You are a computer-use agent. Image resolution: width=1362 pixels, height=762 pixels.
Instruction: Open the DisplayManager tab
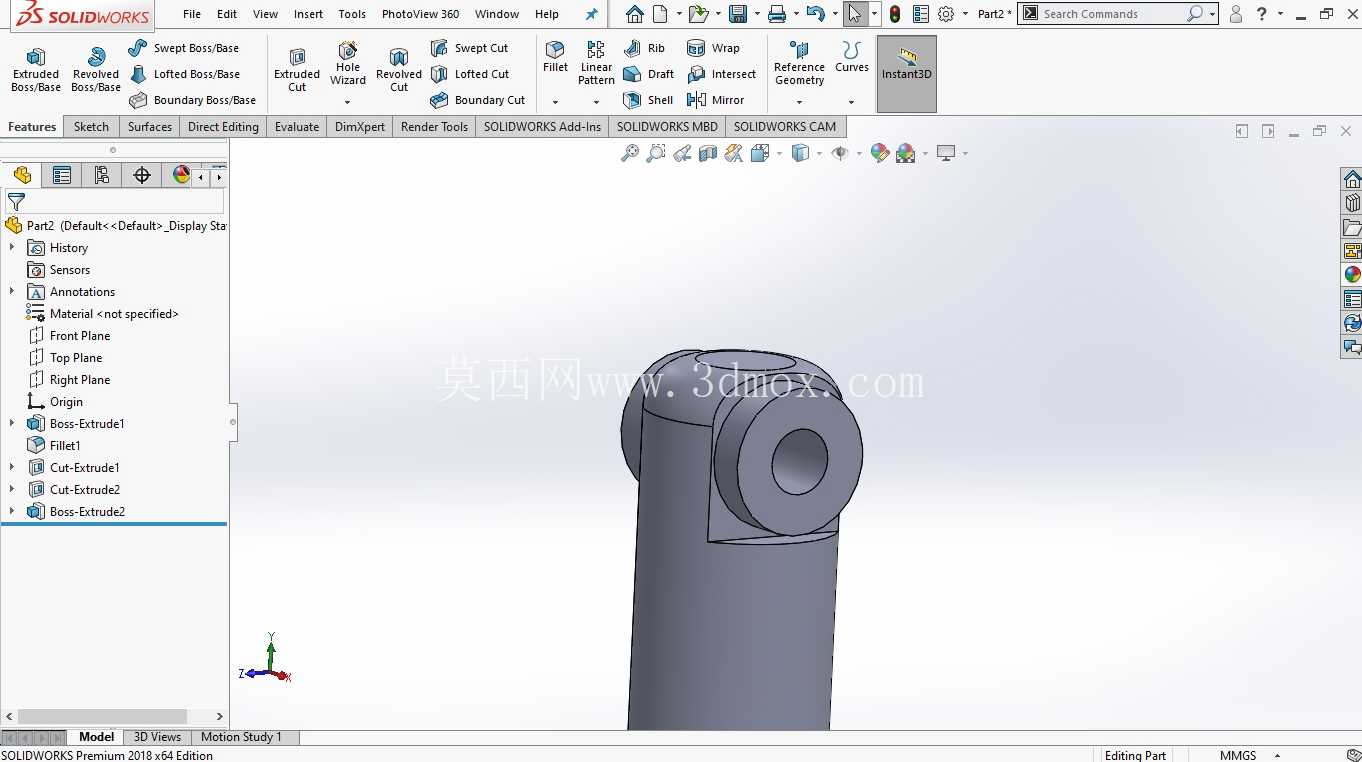tap(181, 175)
